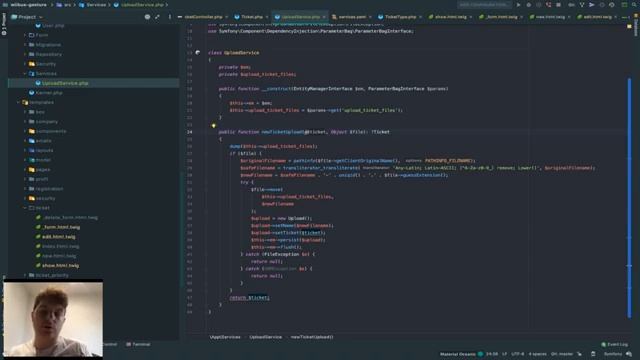Image resolution: width=640 pixels, height=360 pixels.
Task: Expand the Form folder in project tree
Action: click(25, 35)
